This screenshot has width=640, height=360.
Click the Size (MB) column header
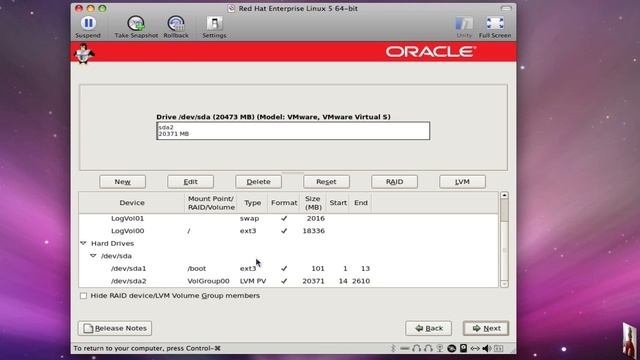tap(313, 203)
